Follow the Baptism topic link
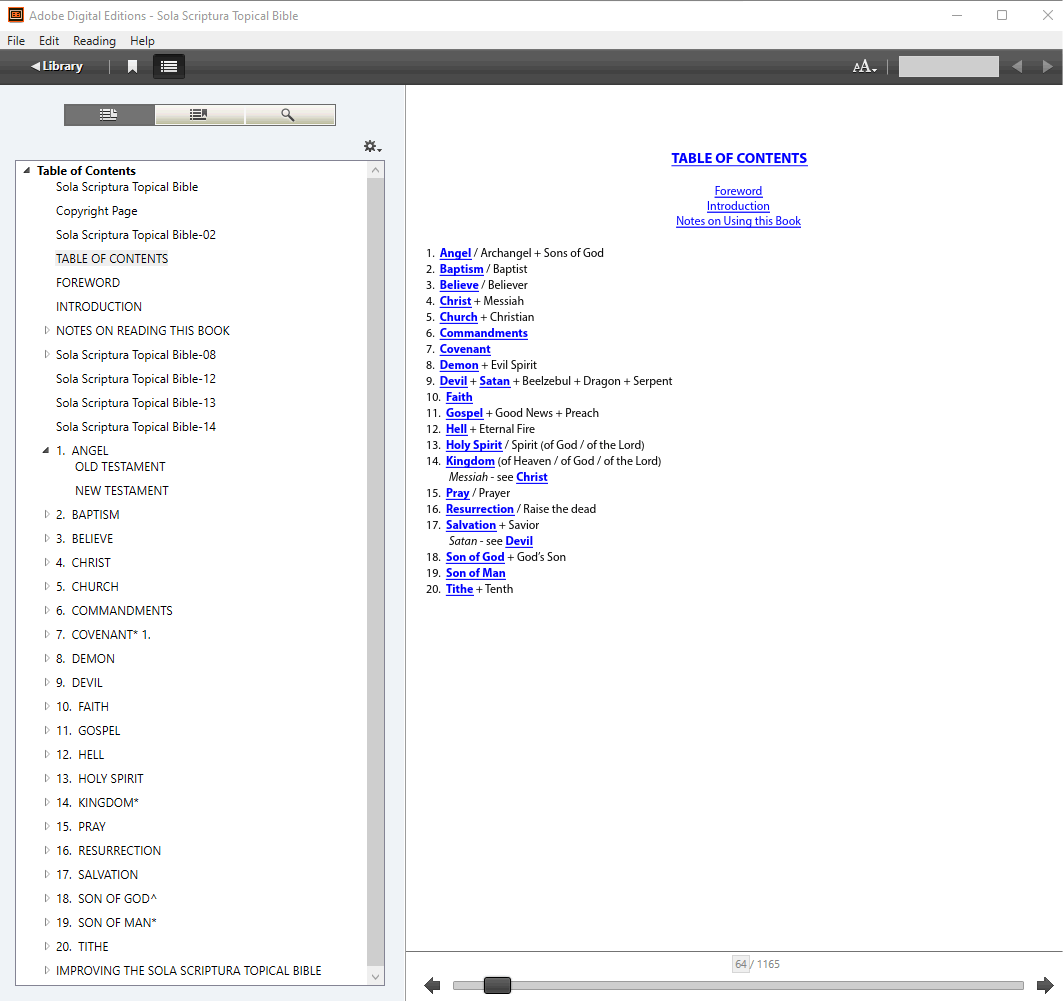 (462, 269)
